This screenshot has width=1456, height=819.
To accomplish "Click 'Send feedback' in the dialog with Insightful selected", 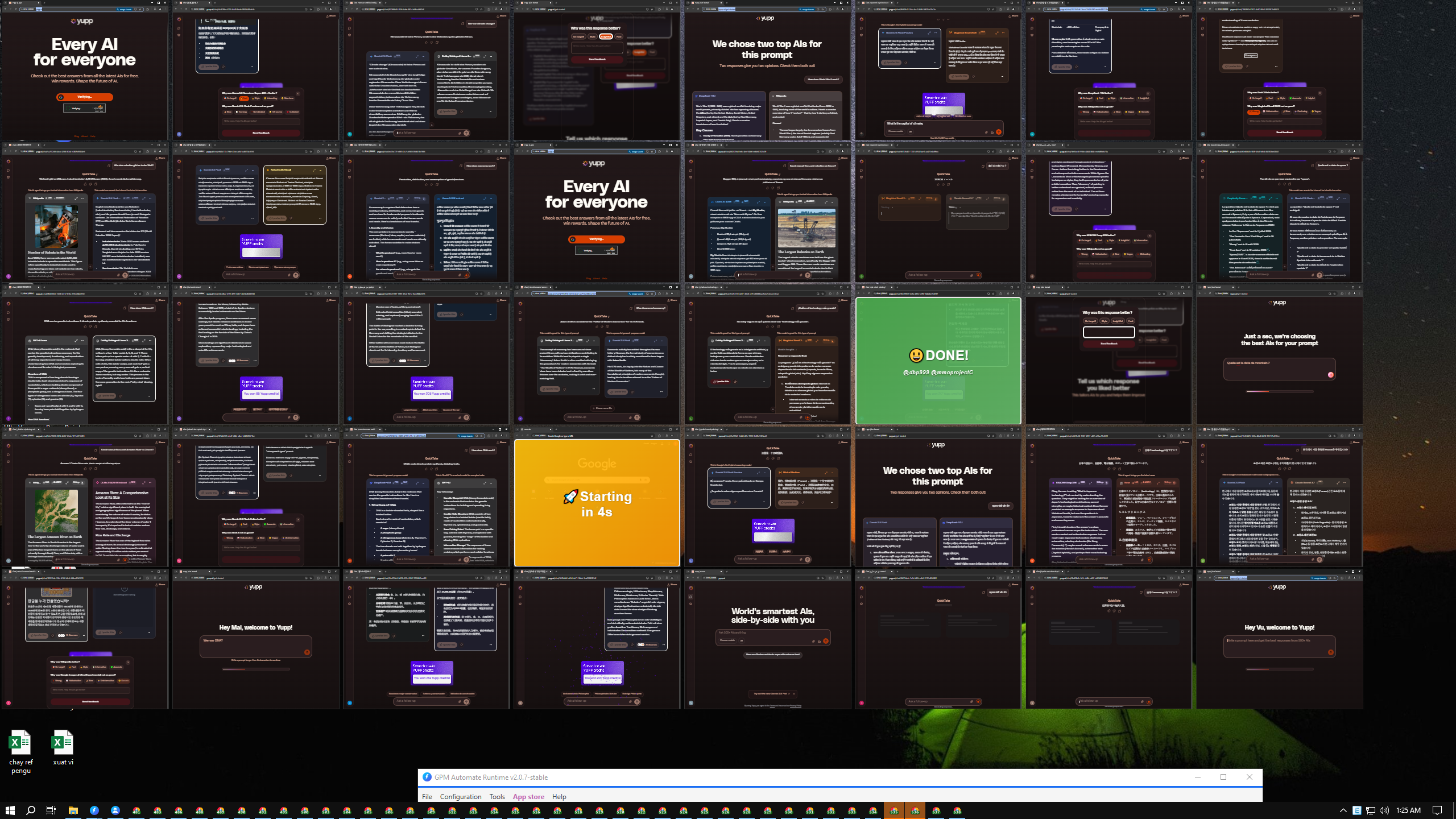I will tap(597, 59).
